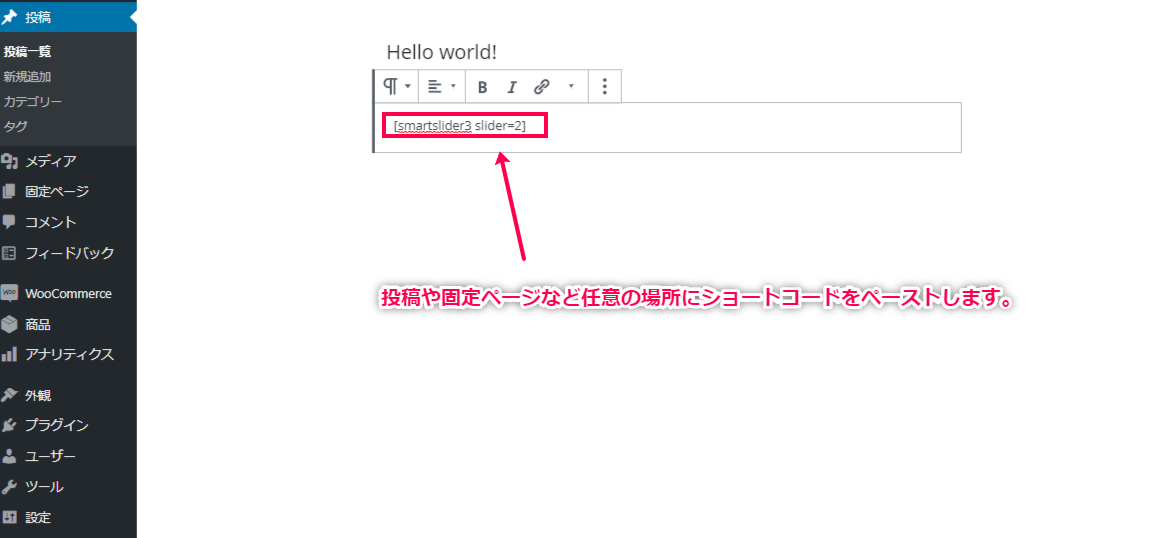Open the Posts (投稿) menu
1155x538 pixels.
tap(38, 17)
